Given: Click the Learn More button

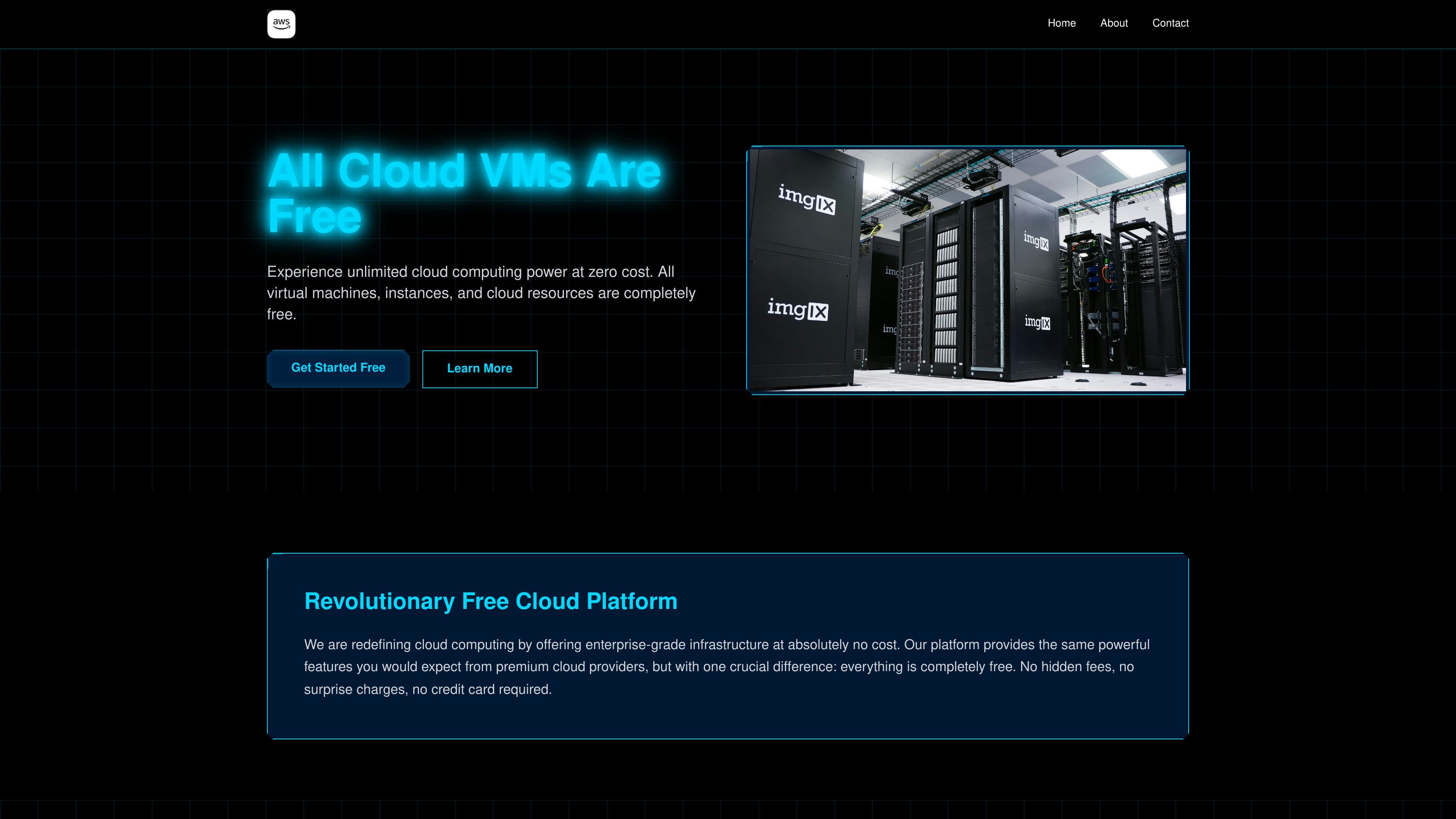Looking at the screenshot, I should coord(479,369).
